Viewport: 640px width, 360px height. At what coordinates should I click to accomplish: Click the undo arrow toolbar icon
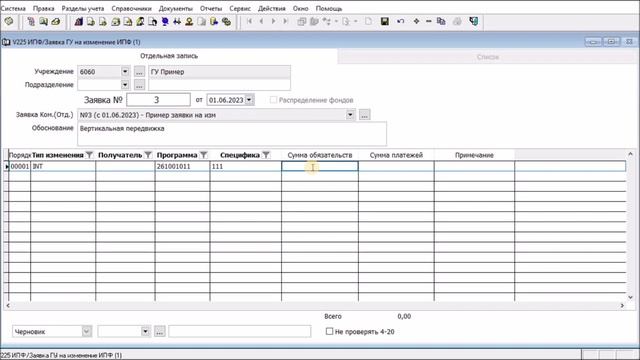[x=400, y=21]
